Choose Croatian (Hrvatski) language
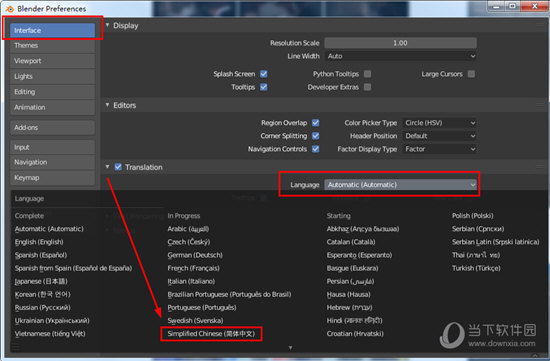 pos(355,334)
